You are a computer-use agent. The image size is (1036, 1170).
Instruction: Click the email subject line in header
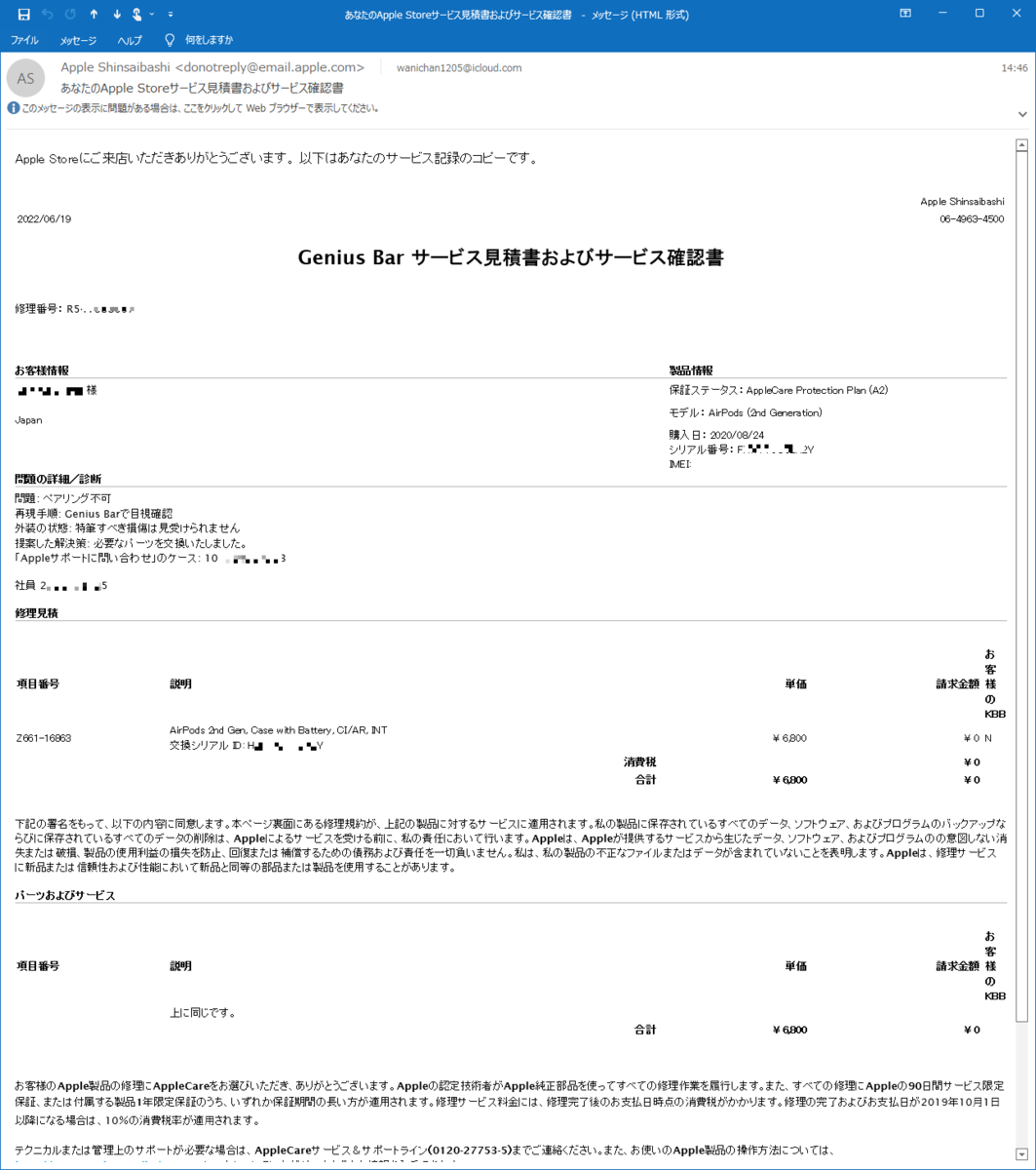click(x=202, y=88)
